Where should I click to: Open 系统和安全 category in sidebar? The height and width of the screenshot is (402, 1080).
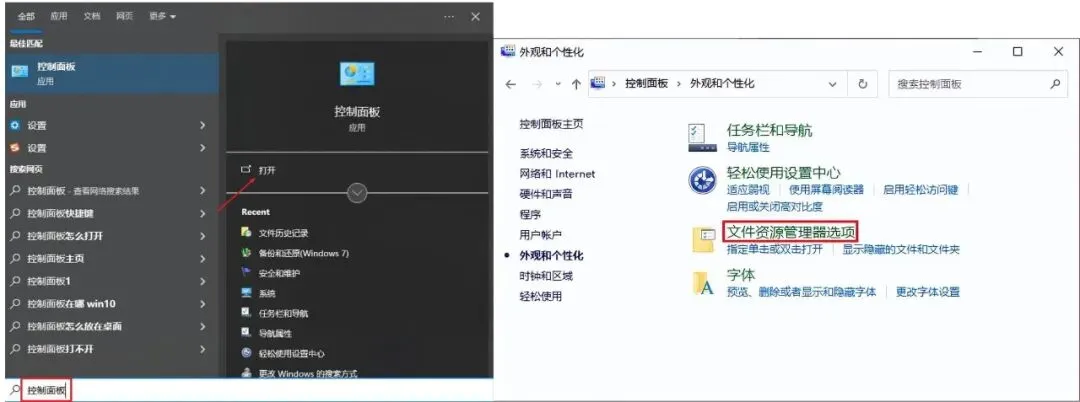click(x=546, y=154)
